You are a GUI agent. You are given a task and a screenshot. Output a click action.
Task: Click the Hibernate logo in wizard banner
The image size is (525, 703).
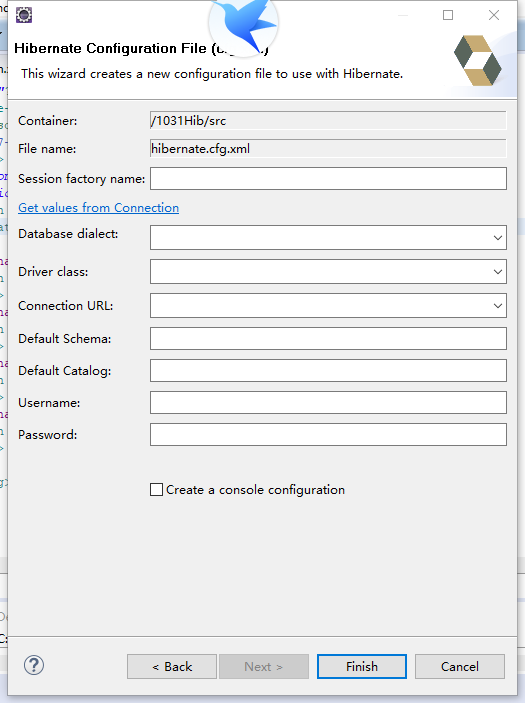[x=477, y=60]
